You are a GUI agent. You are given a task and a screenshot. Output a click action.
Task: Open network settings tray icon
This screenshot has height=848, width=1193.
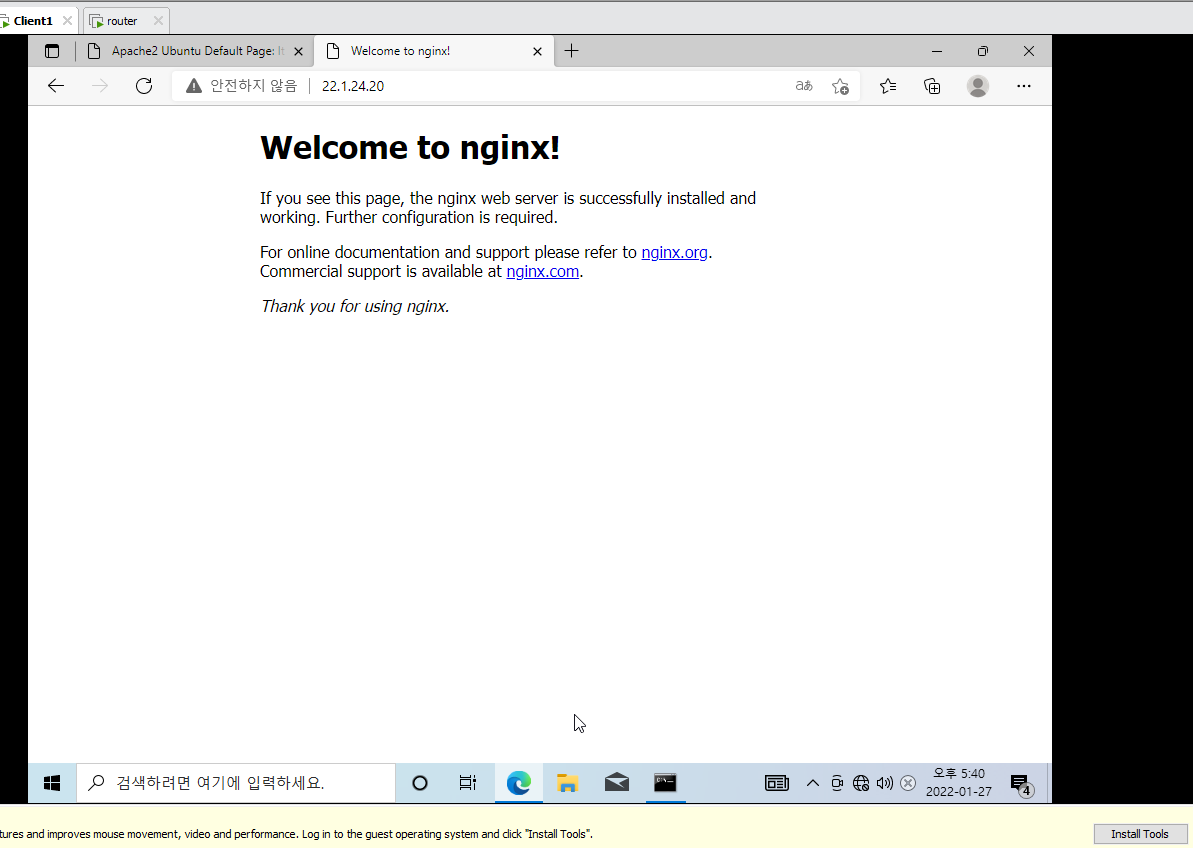pyautogui.click(x=861, y=783)
